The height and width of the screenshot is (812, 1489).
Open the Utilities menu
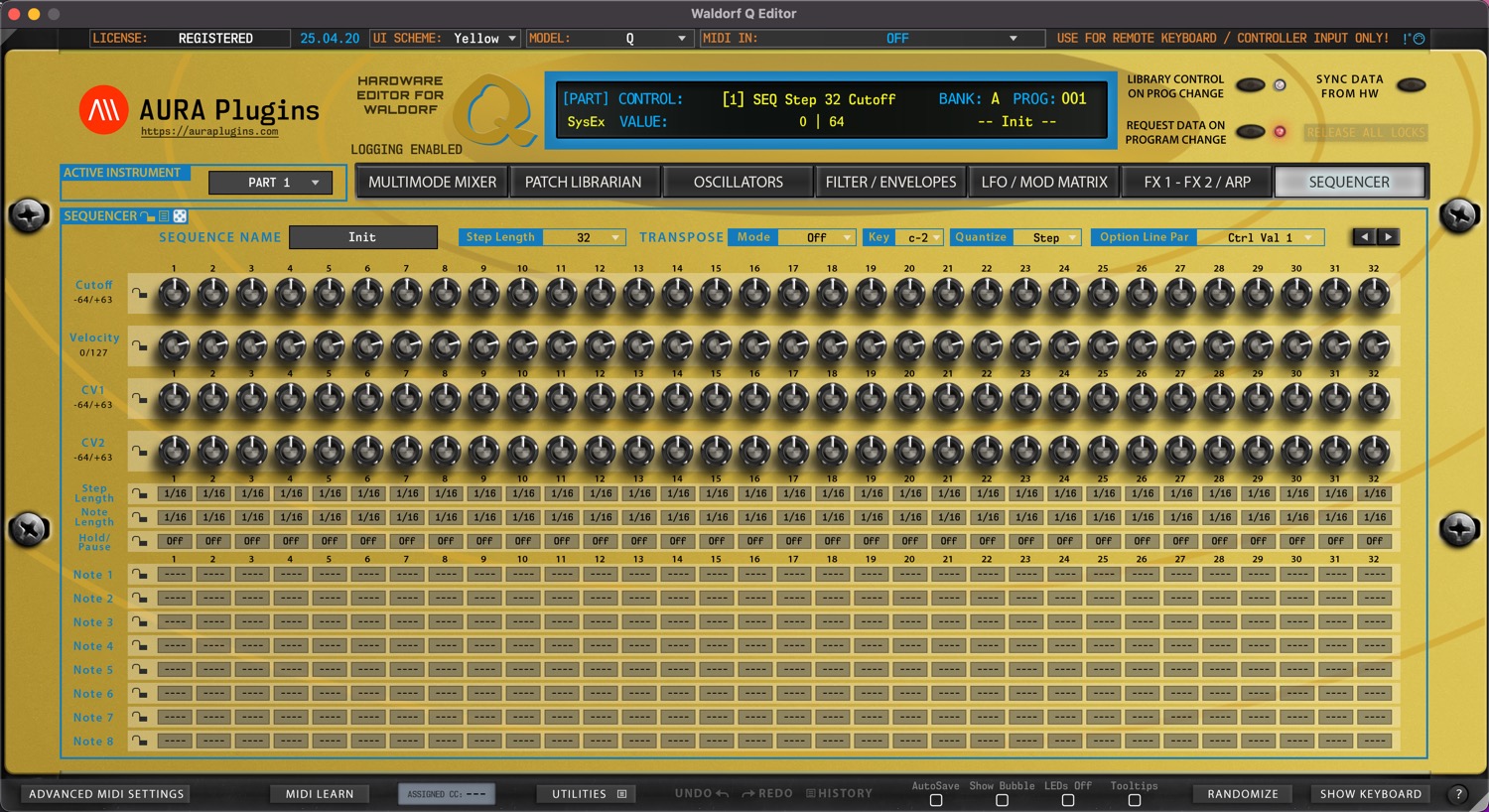(589, 794)
